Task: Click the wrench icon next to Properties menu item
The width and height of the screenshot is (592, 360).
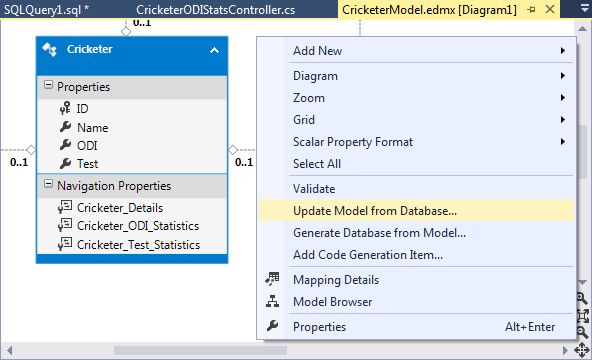Action: point(272,326)
